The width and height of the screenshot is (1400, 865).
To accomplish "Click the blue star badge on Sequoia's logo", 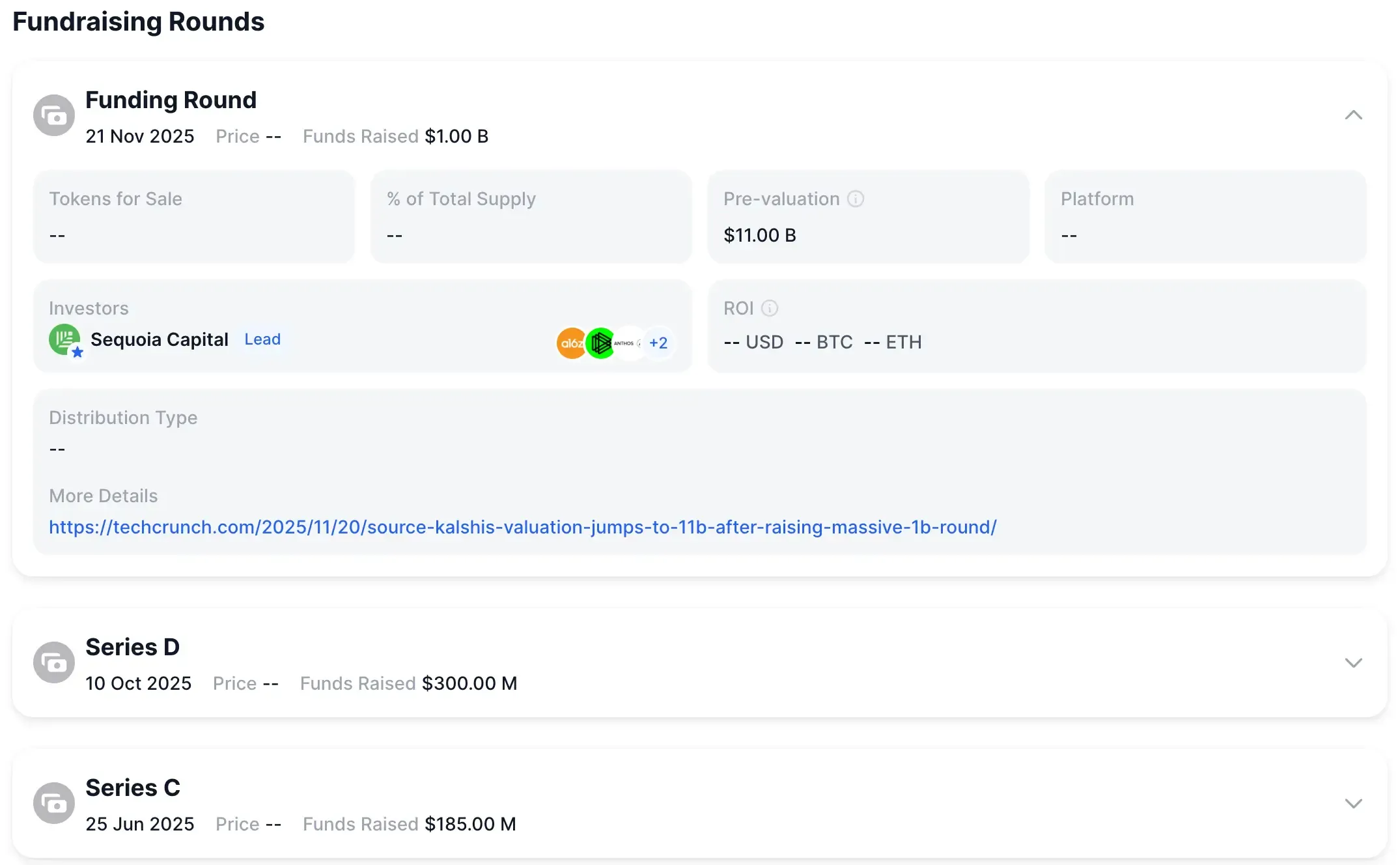I will (77, 352).
